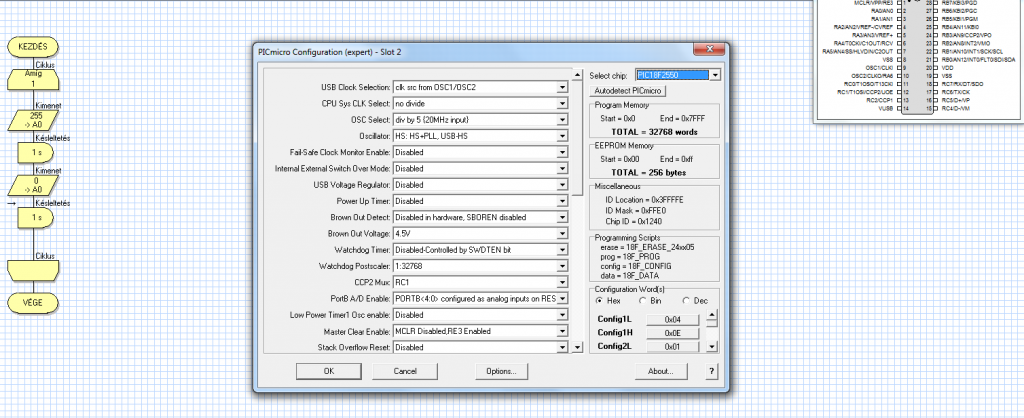Select the 0 -> A0 output block
Screen dimensions: 1024x418
(33, 185)
